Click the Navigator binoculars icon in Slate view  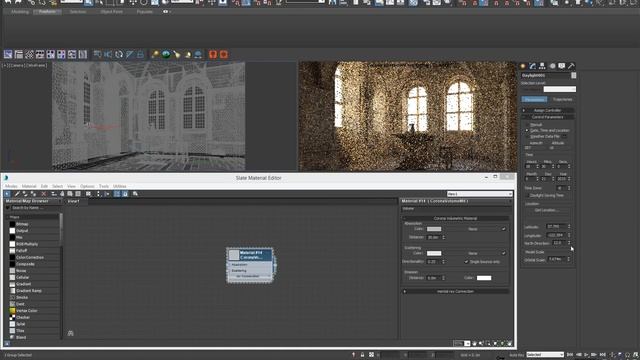tap(70, 333)
